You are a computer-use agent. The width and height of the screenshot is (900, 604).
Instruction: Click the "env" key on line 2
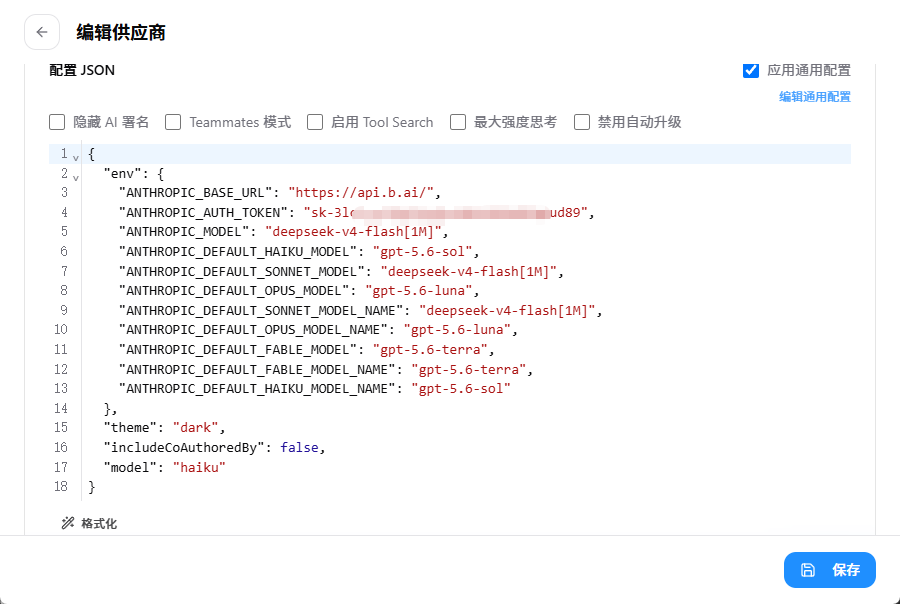(x=122, y=173)
